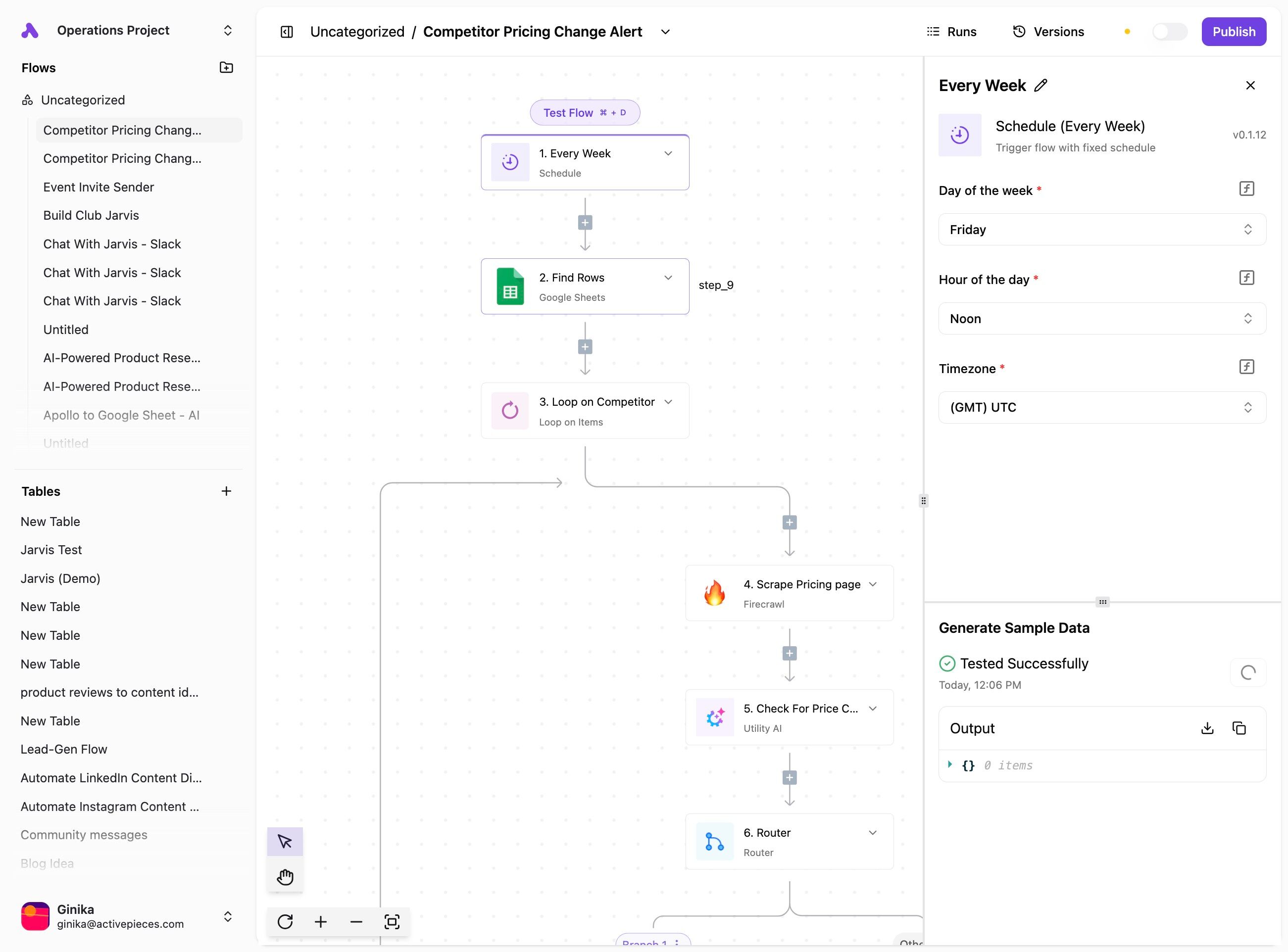Open the Day of the week dropdown

[x=1102, y=230]
